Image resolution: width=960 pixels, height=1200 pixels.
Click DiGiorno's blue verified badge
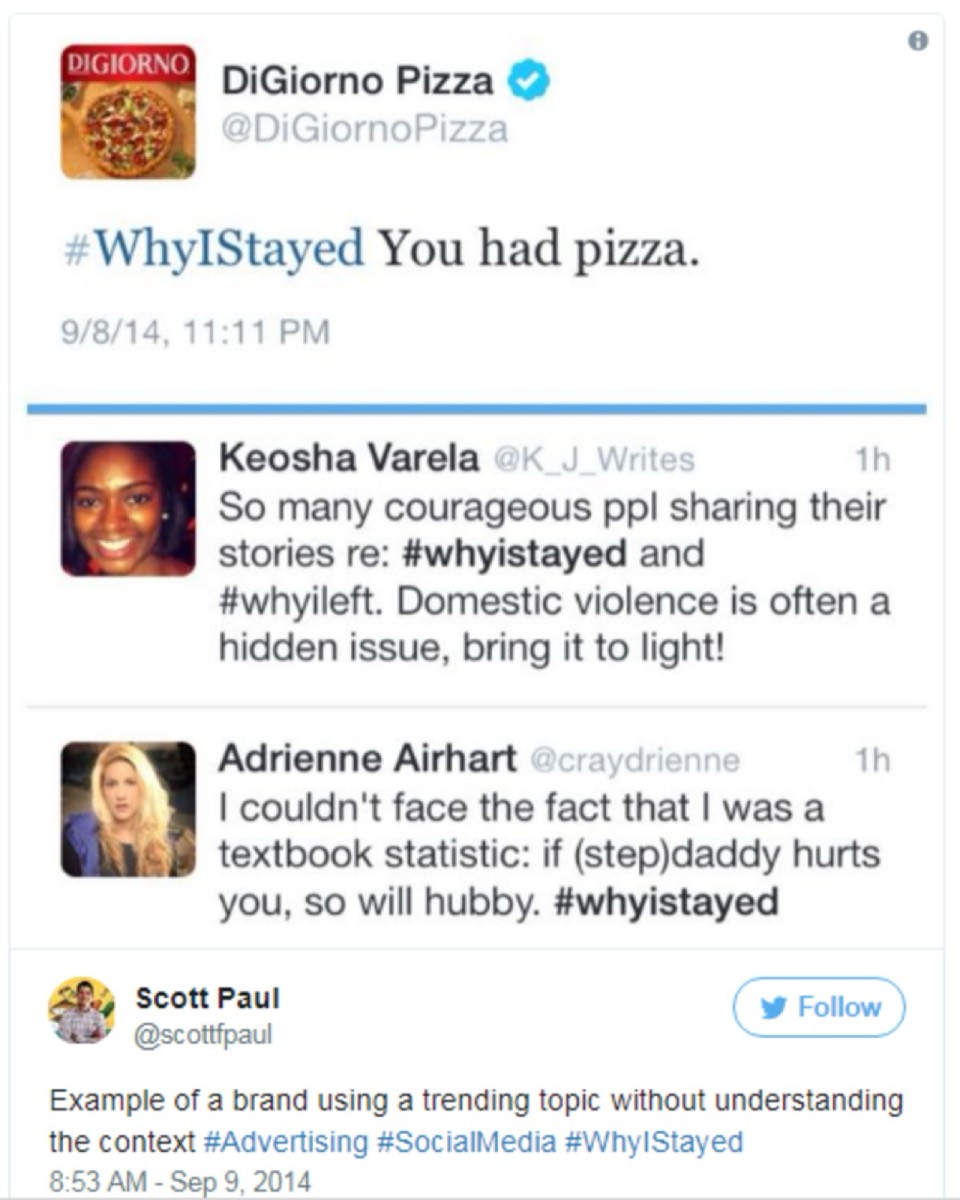pos(529,82)
